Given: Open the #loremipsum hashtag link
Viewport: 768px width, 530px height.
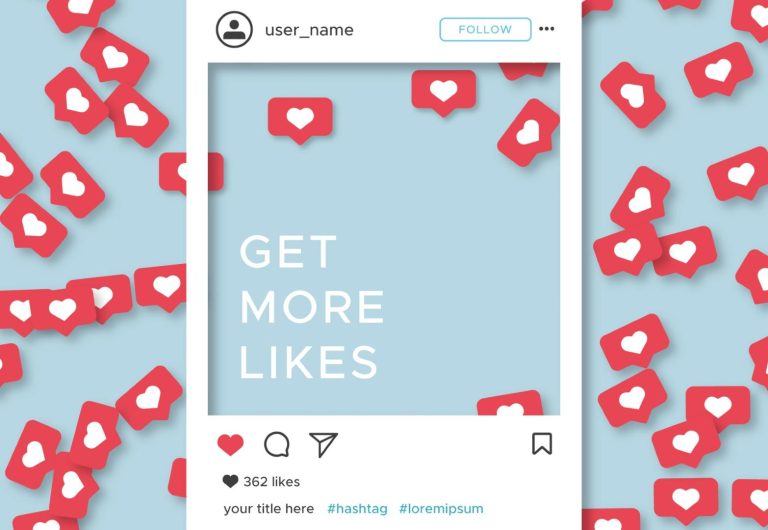Looking at the screenshot, I should click(x=441, y=509).
